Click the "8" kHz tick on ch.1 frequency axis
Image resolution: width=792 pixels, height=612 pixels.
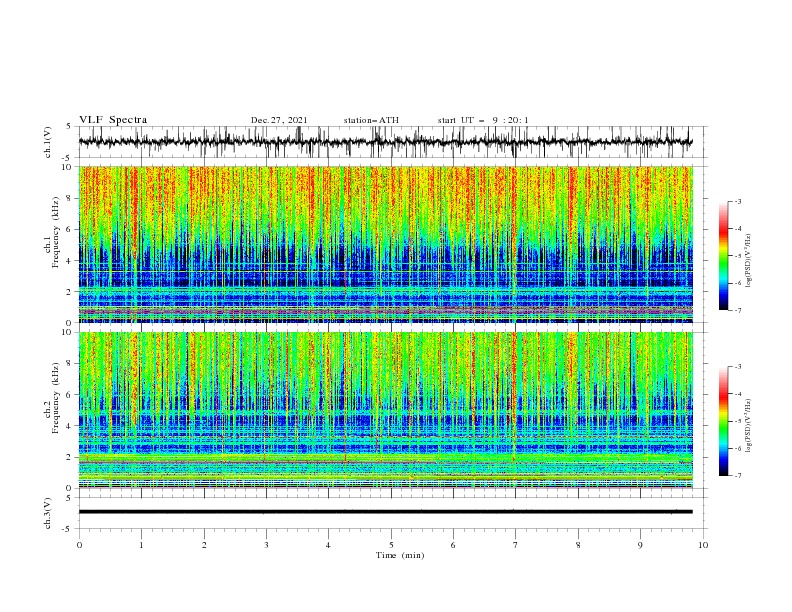[x=70, y=198]
